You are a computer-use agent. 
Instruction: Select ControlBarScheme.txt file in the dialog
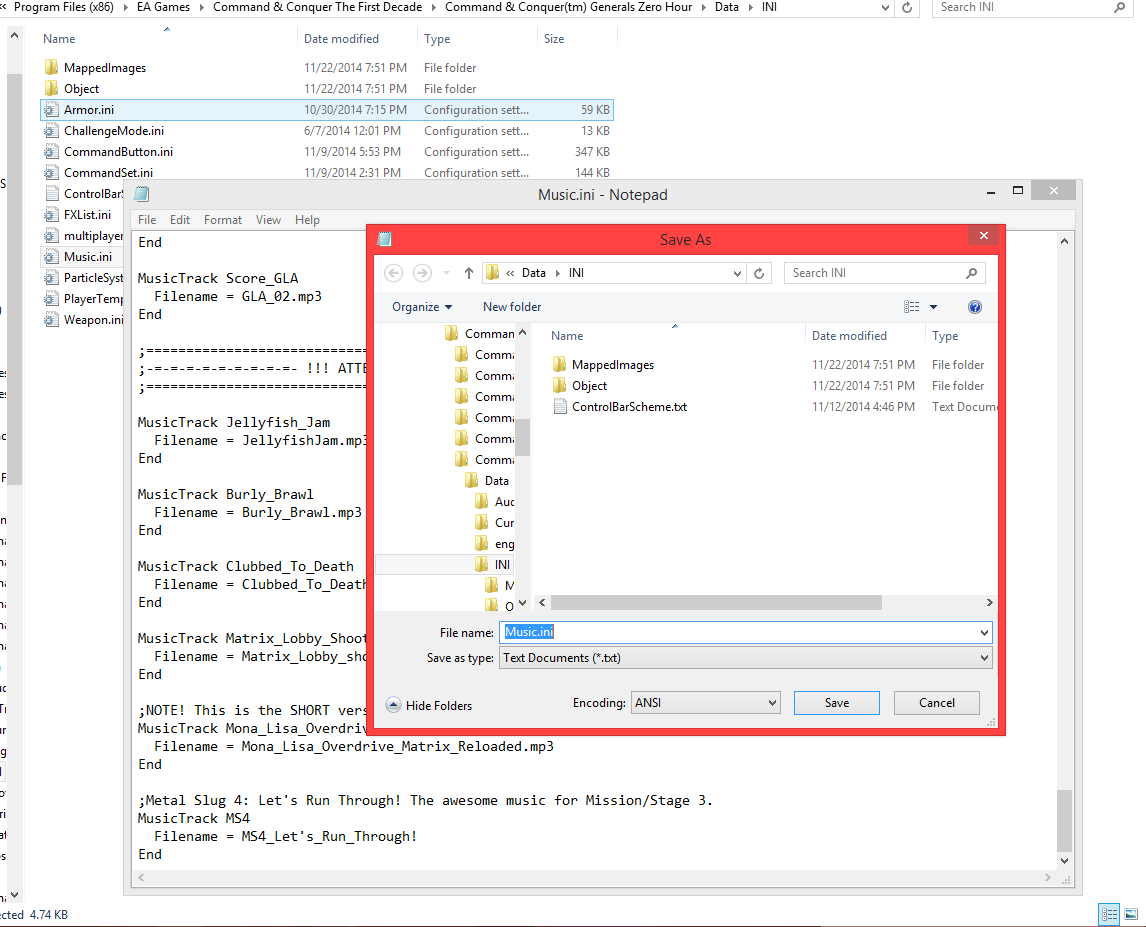[629, 407]
